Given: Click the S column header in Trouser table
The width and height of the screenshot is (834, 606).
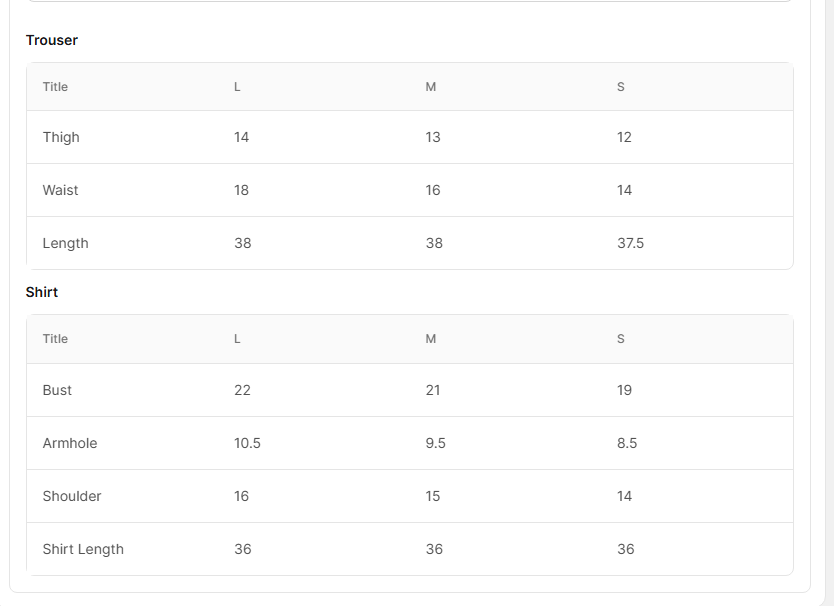Looking at the screenshot, I should coord(621,87).
